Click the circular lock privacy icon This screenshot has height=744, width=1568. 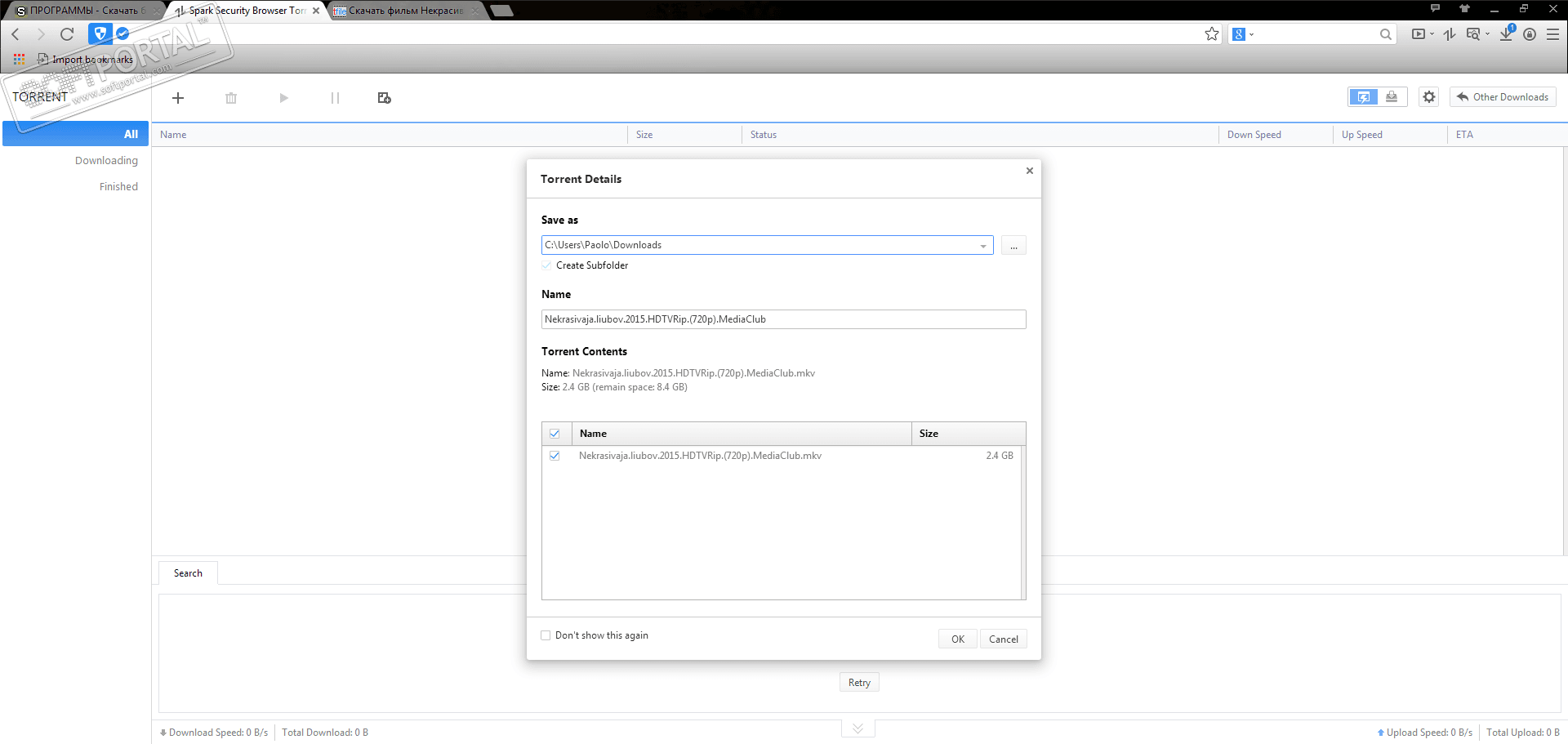(x=1530, y=34)
